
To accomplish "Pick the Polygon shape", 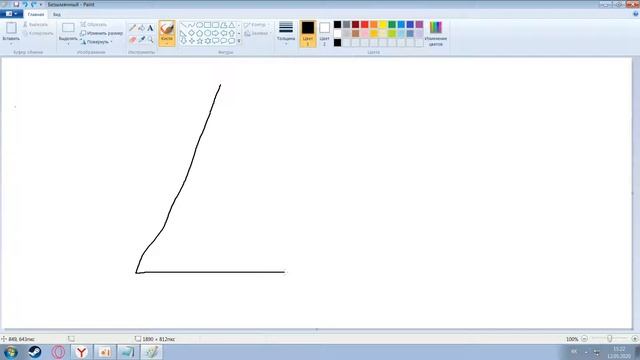I will pyautogui.click(x=224, y=25).
